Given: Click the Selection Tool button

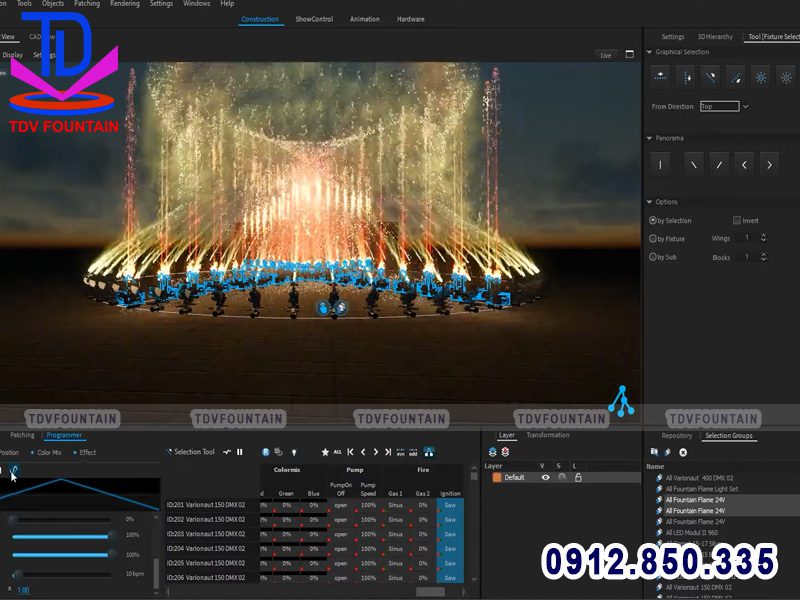Looking at the screenshot, I should pos(191,452).
